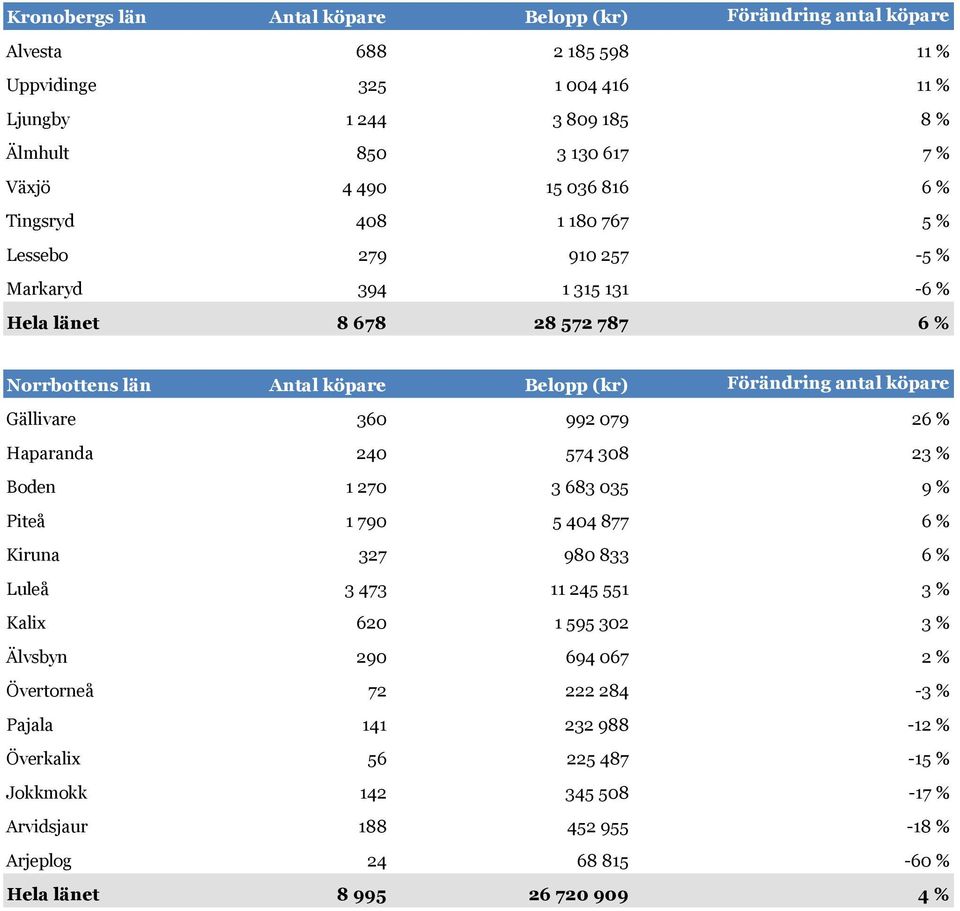Select Kronoberg Hela länet total 28 572 787
Image resolution: width=960 pixels, height=911 pixels.
click(x=578, y=324)
